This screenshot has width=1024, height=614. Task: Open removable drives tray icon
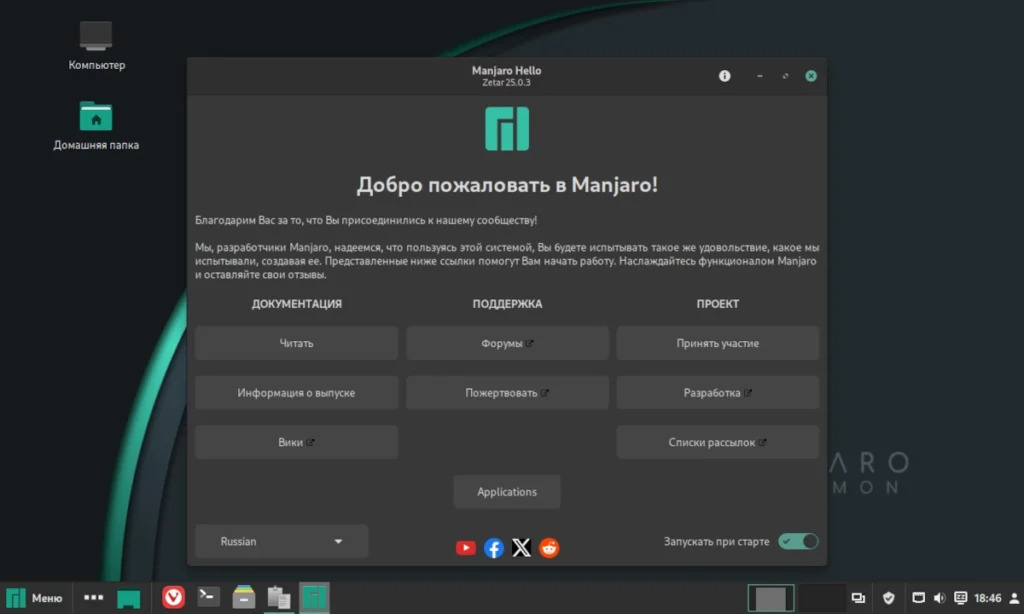coord(918,598)
